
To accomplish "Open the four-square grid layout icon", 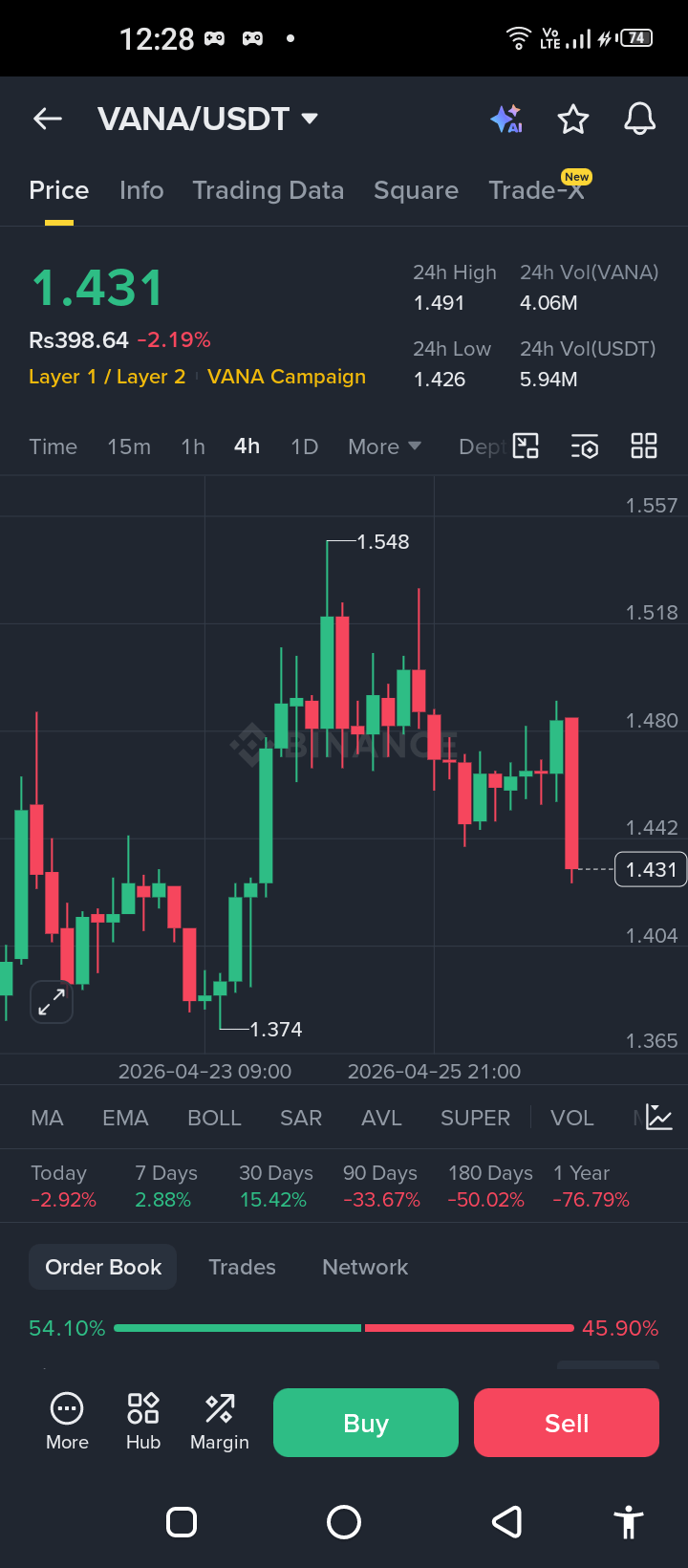I will (x=644, y=446).
